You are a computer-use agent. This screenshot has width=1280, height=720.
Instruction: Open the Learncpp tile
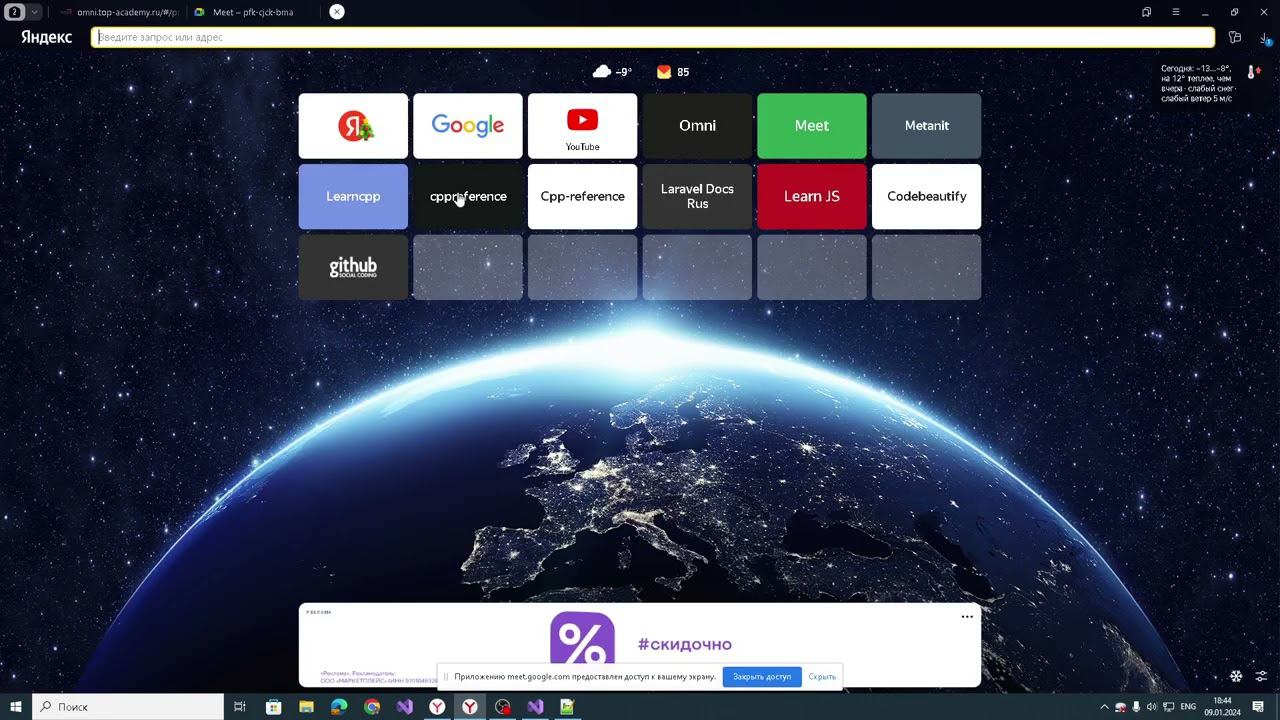(x=353, y=197)
